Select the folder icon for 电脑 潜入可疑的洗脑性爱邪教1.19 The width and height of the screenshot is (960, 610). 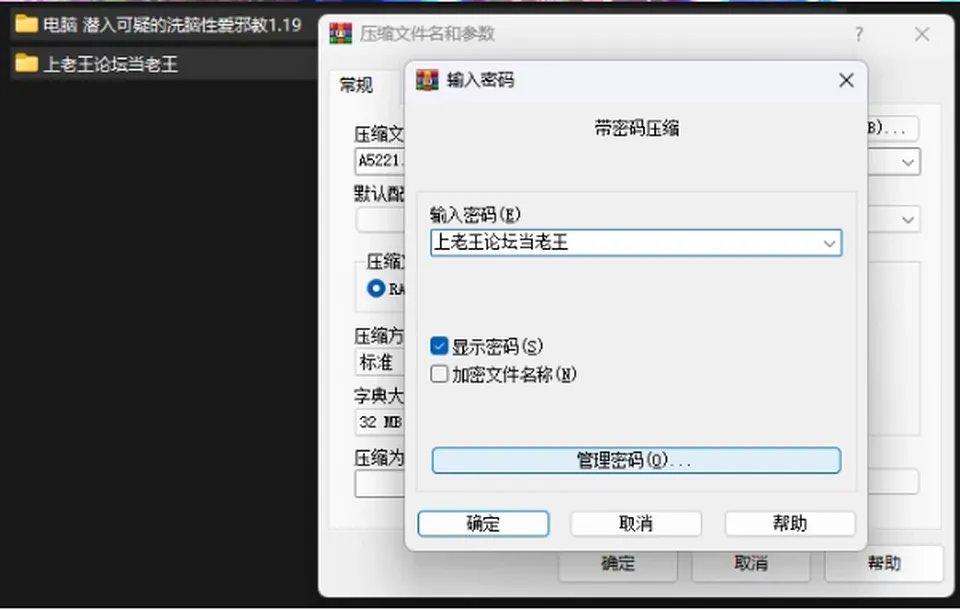[26, 24]
